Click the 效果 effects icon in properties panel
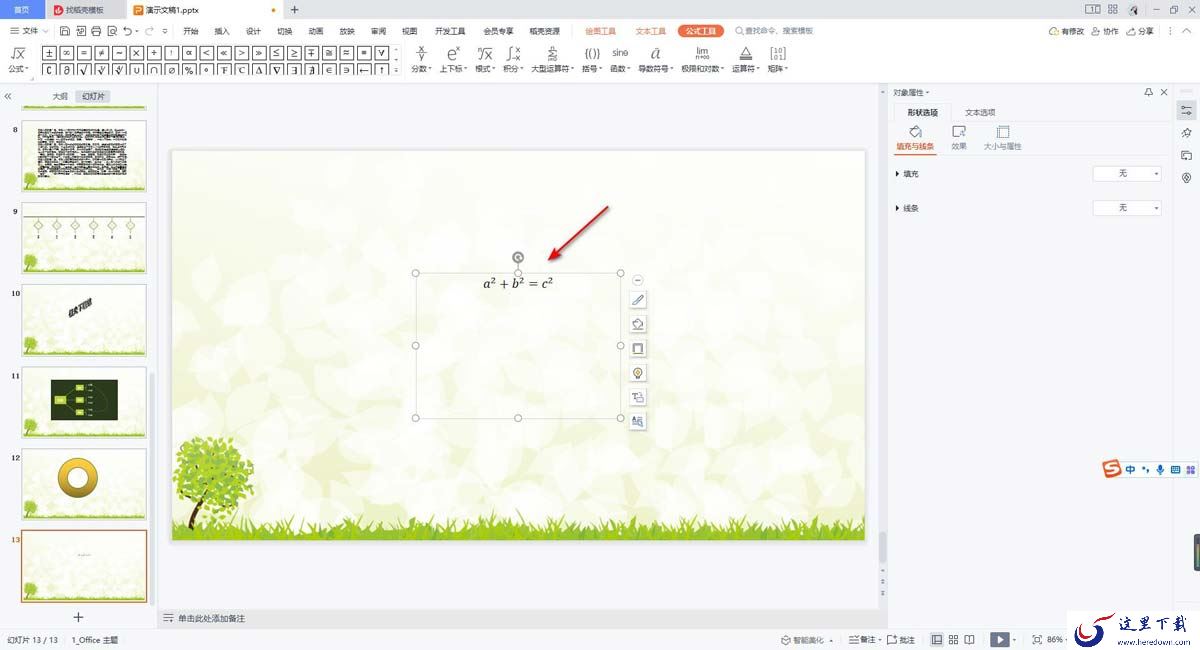 [x=959, y=137]
